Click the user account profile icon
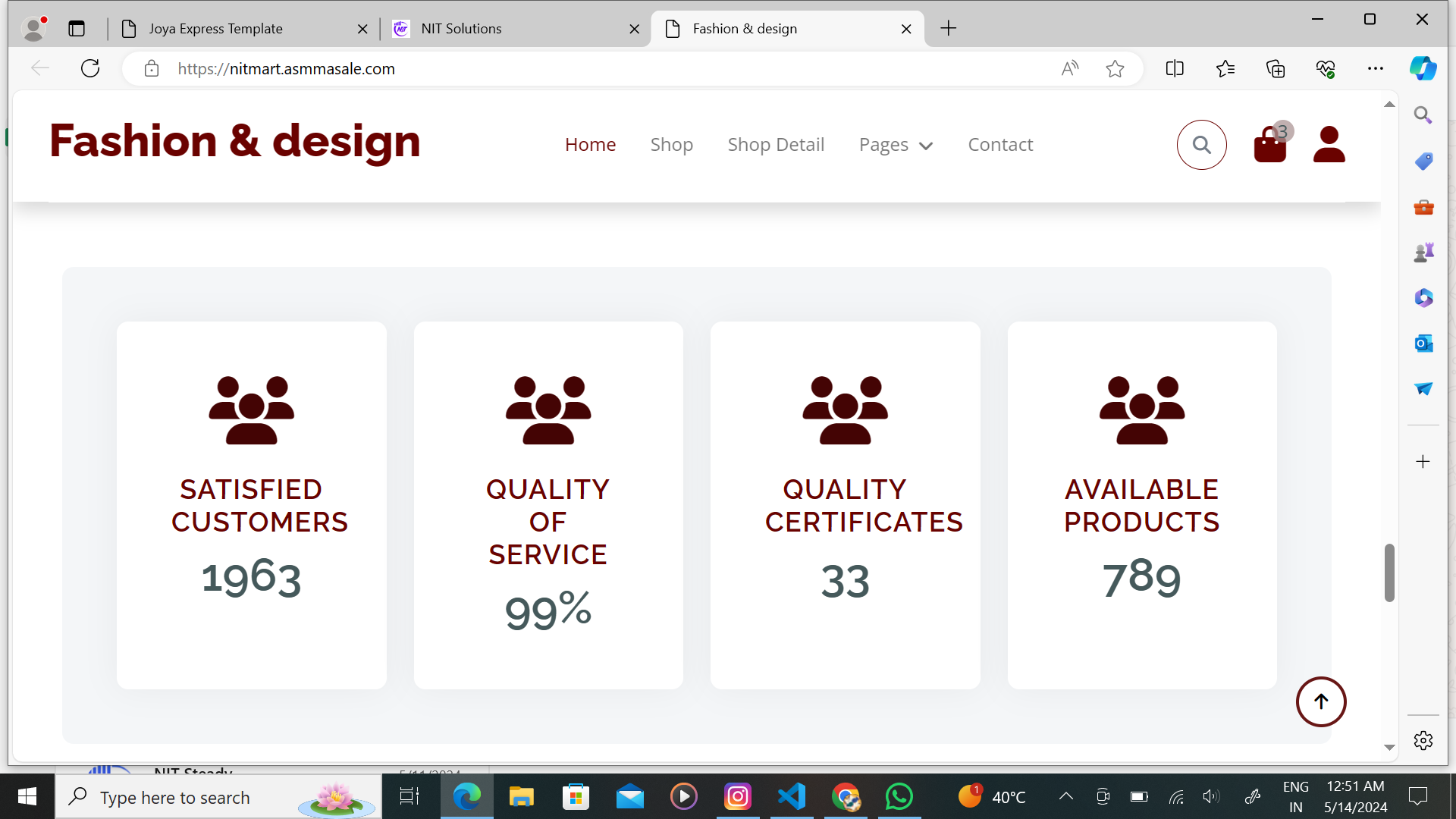This screenshot has height=819, width=1456. 1329,144
